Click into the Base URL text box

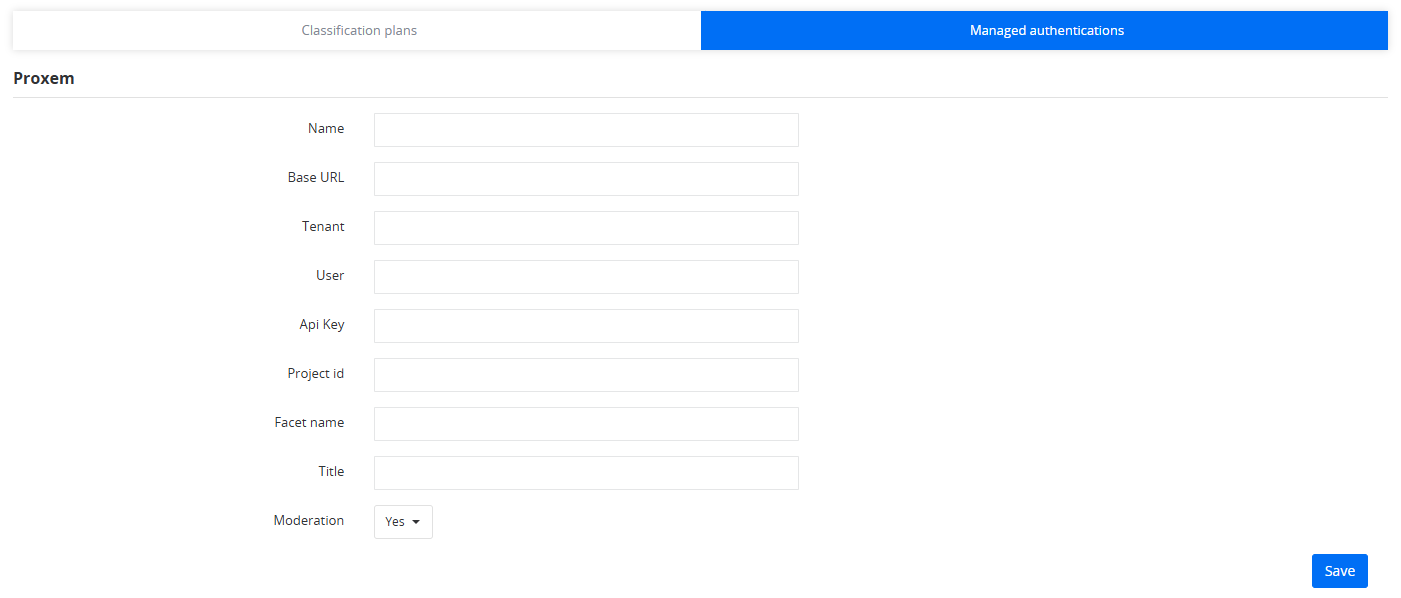pyautogui.click(x=586, y=179)
